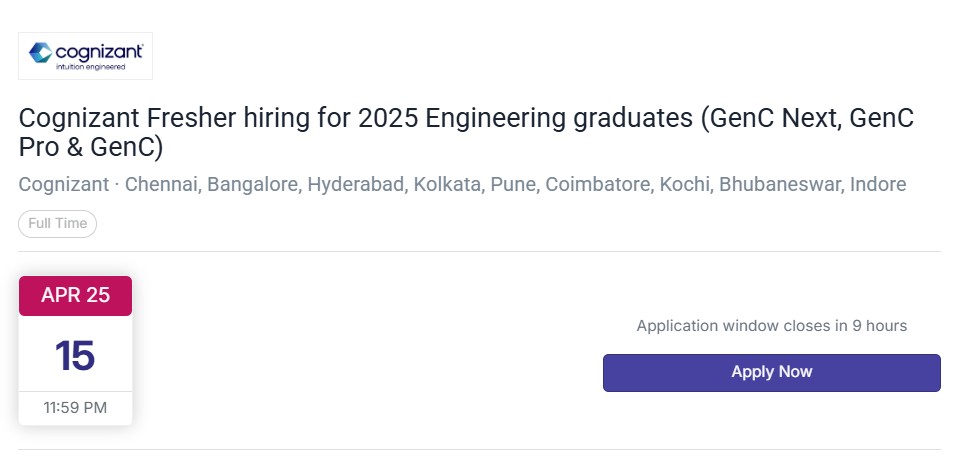Click the Chennai location
The height and width of the screenshot is (465, 955).
(x=163, y=184)
